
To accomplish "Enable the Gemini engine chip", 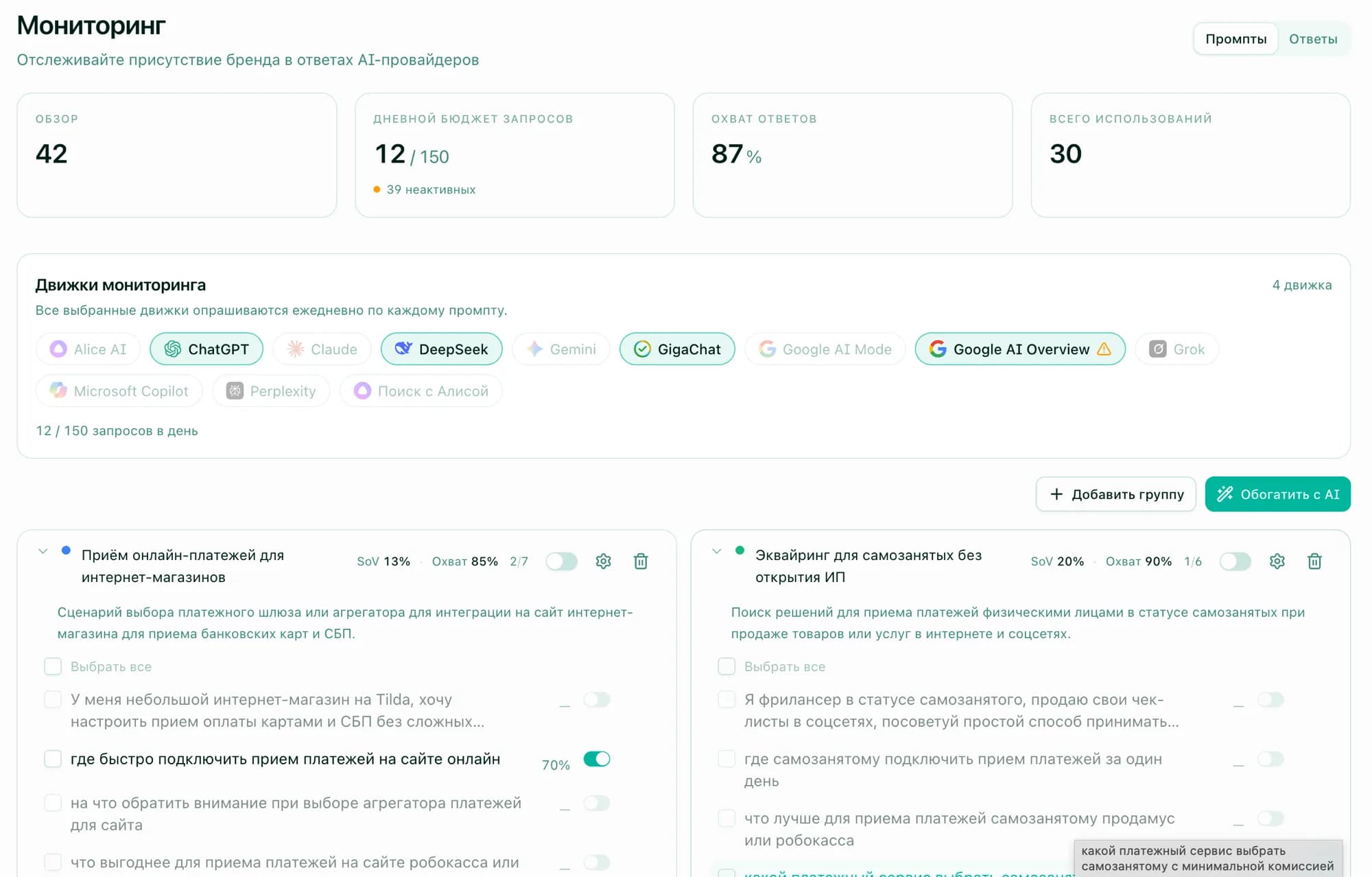I will point(561,349).
